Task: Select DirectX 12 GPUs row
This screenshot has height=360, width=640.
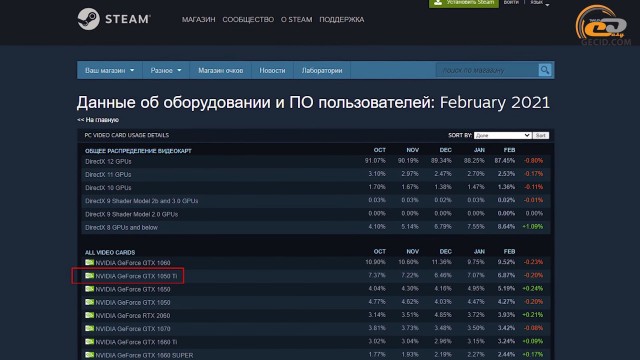Action: pyautogui.click(x=316, y=161)
